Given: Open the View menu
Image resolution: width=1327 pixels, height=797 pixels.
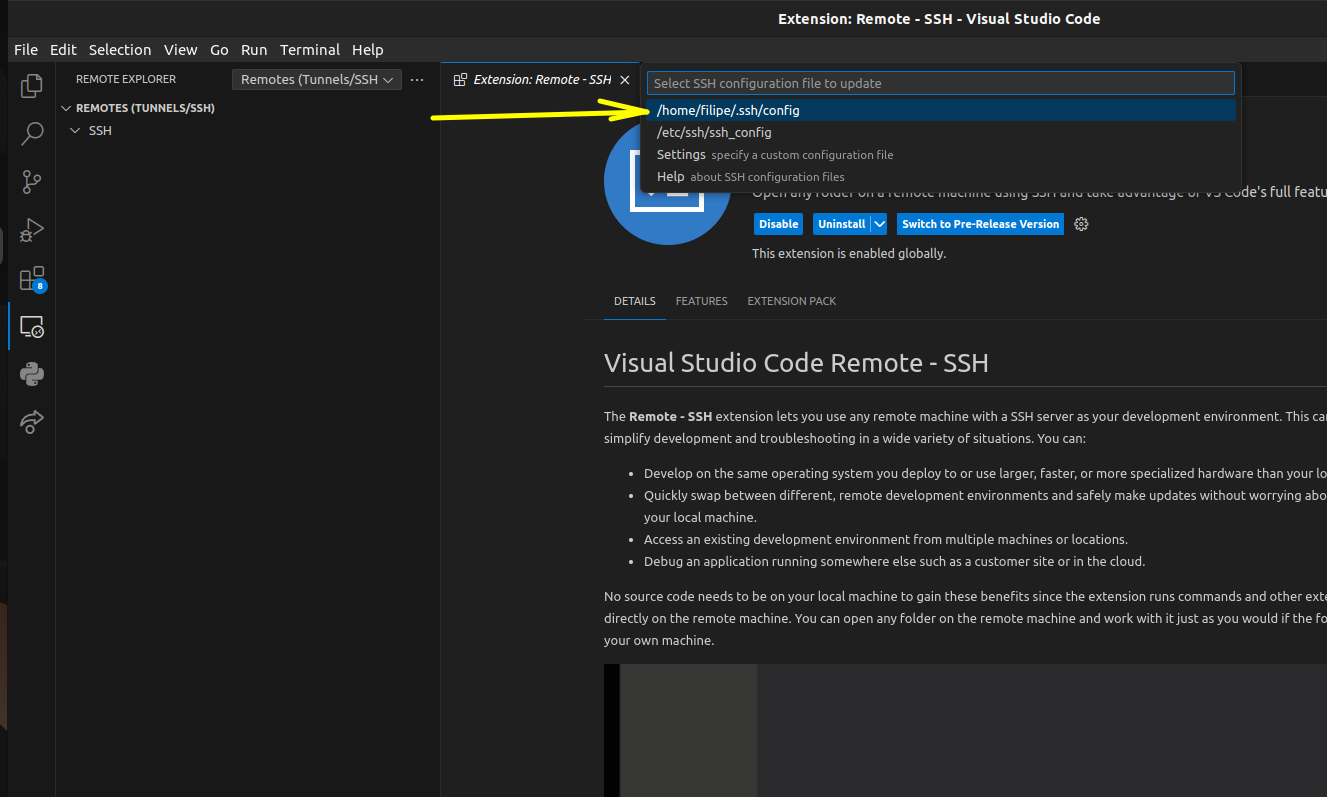Looking at the screenshot, I should tap(181, 49).
